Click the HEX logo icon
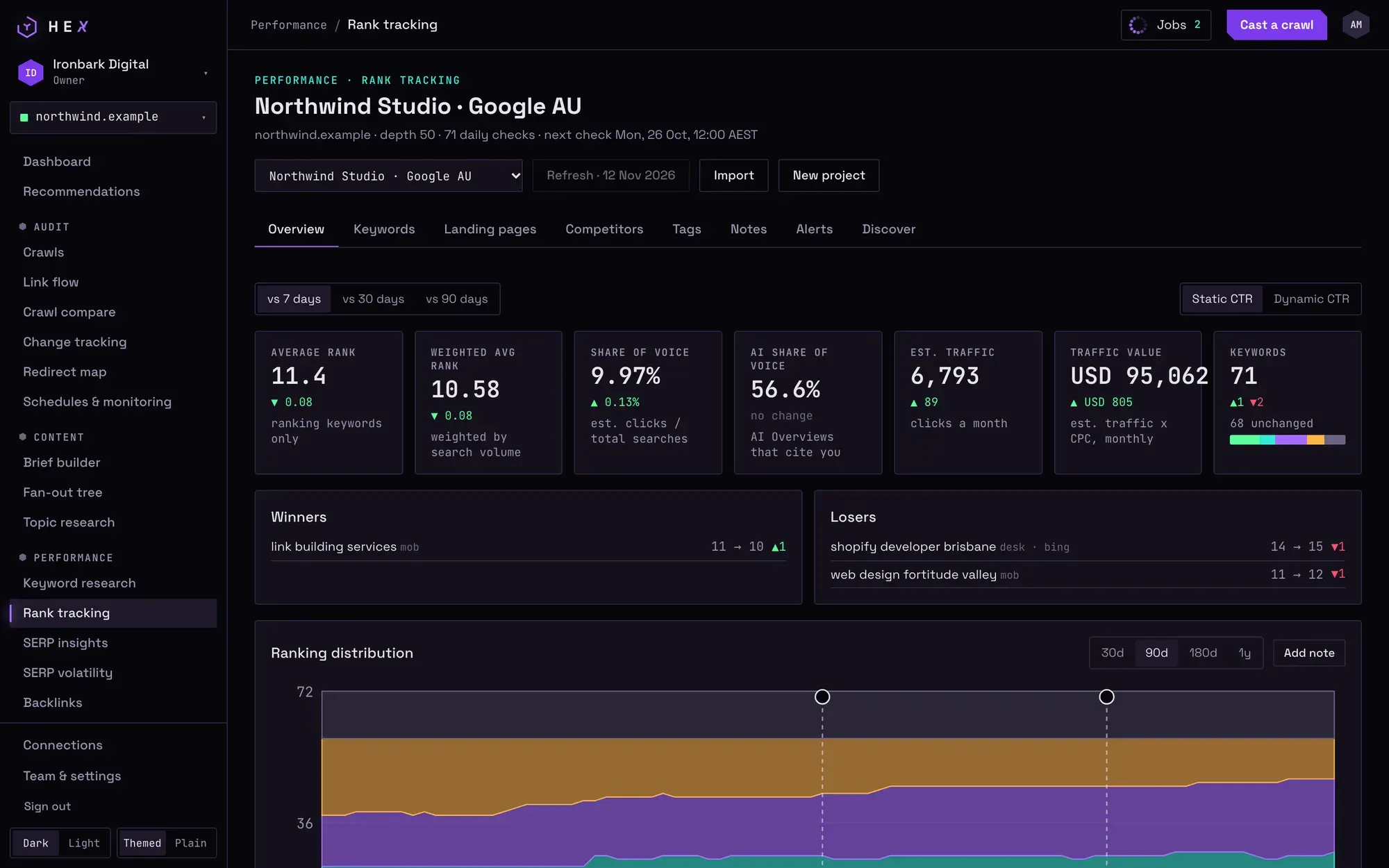The image size is (1389, 868). (x=26, y=26)
